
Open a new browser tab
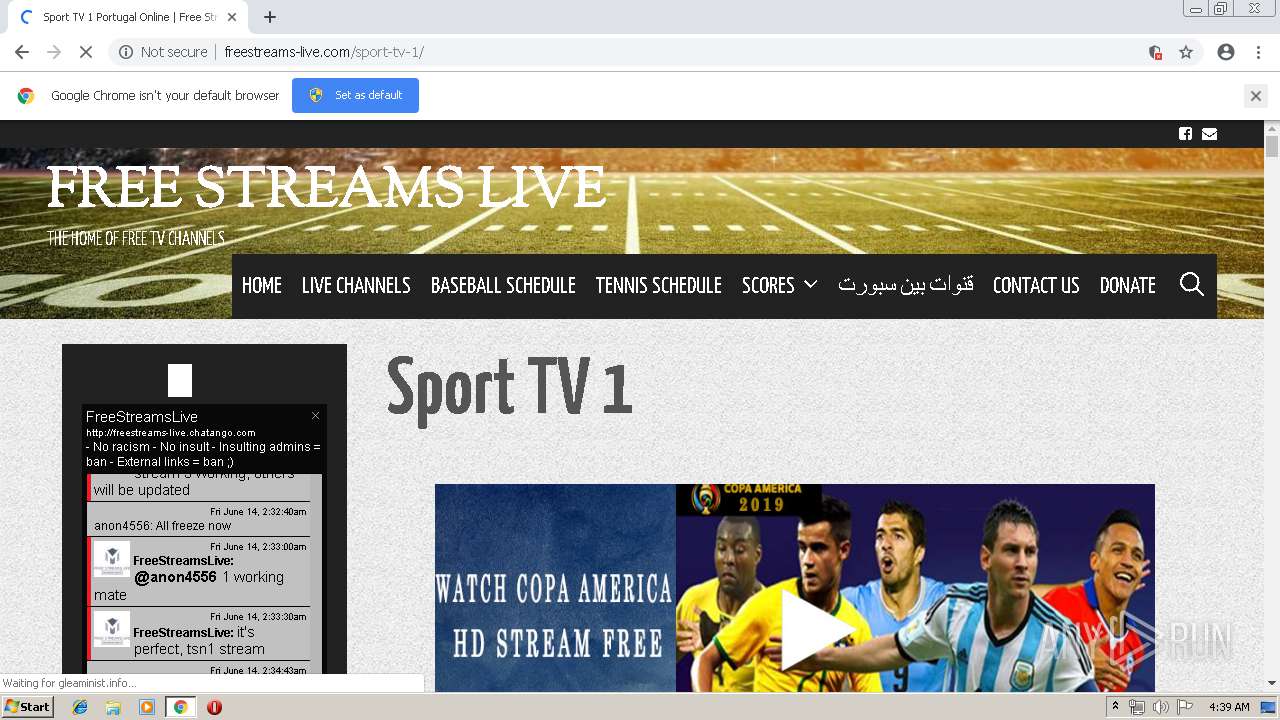pyautogui.click(x=270, y=17)
